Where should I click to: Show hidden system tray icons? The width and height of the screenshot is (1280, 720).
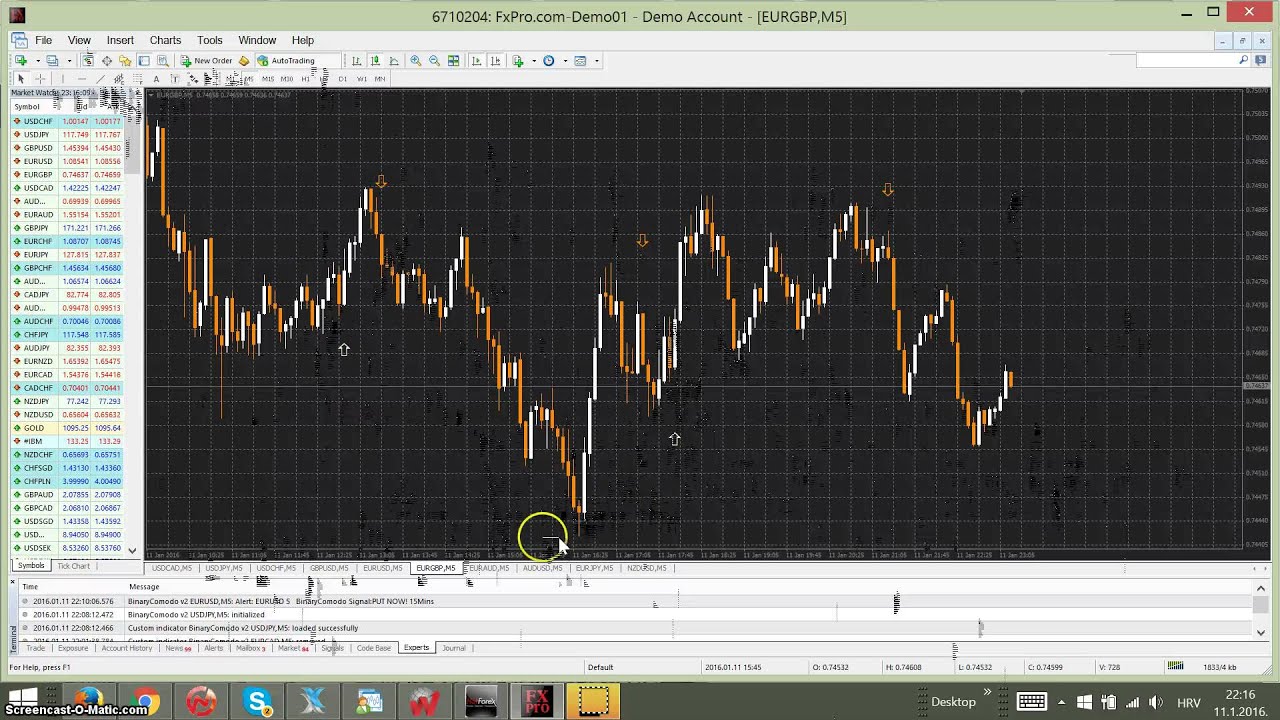pyautogui.click(x=1060, y=702)
